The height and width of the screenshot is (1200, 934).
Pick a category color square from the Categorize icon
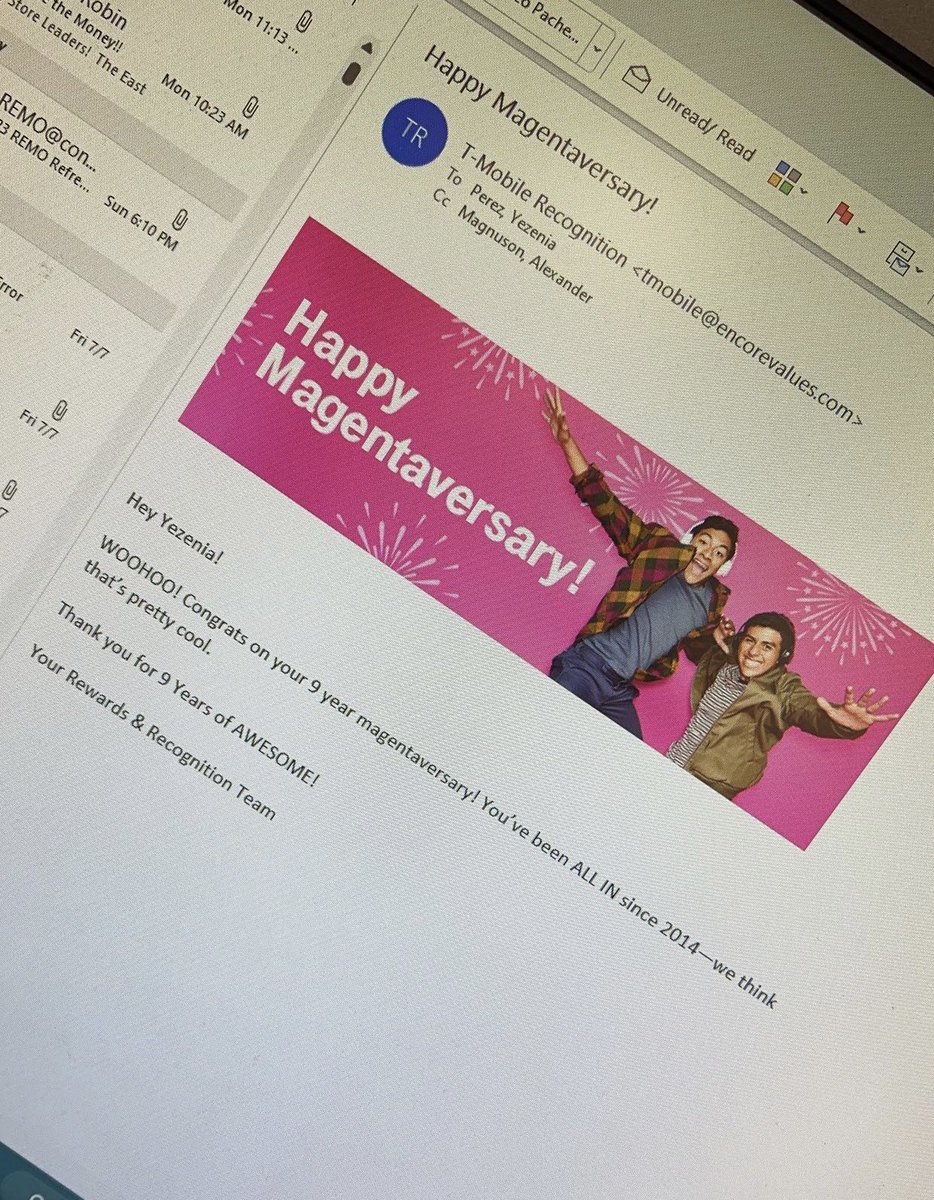784,176
